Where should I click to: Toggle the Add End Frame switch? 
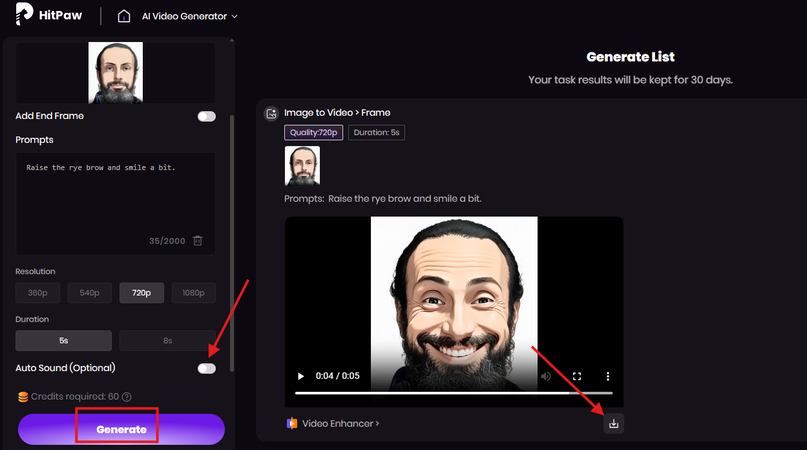click(206, 116)
